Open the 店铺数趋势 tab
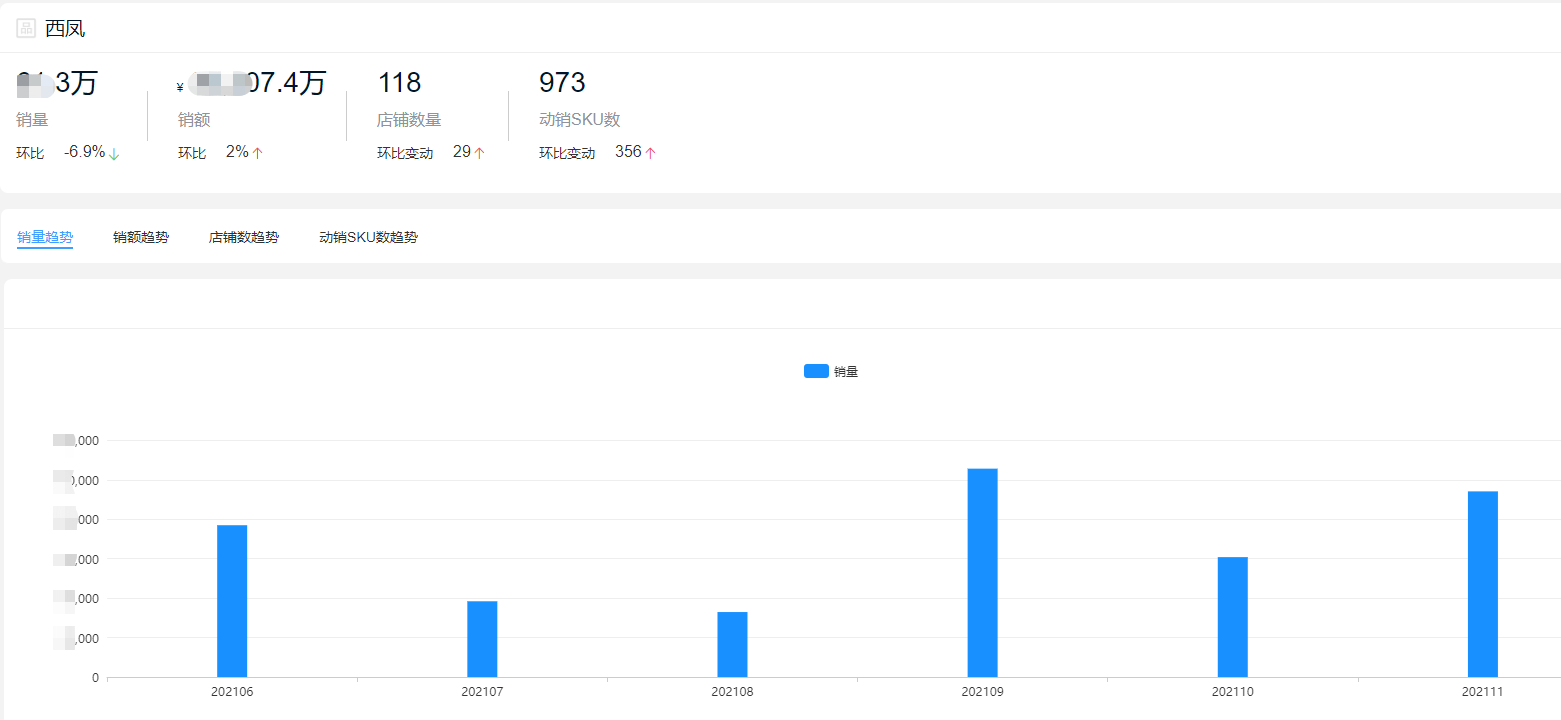1561x720 pixels. [244, 237]
